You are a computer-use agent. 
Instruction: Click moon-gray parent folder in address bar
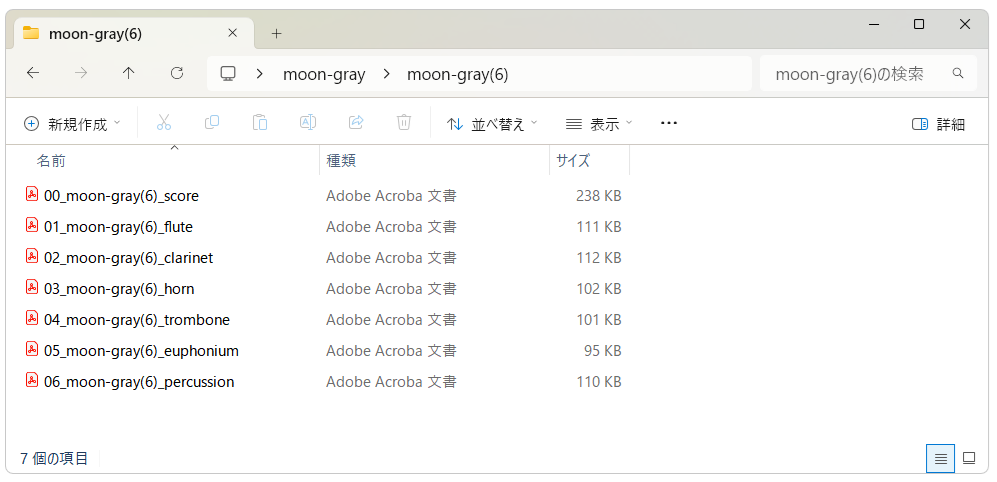click(324, 74)
